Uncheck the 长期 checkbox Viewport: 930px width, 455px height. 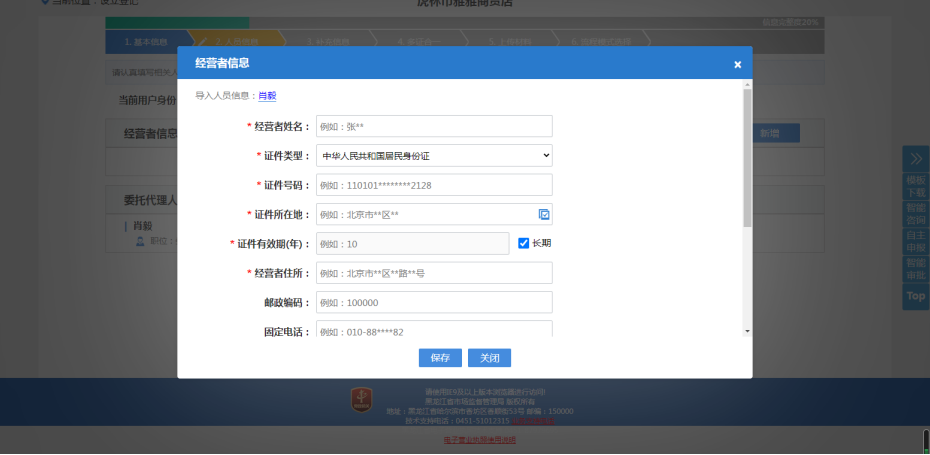point(523,243)
